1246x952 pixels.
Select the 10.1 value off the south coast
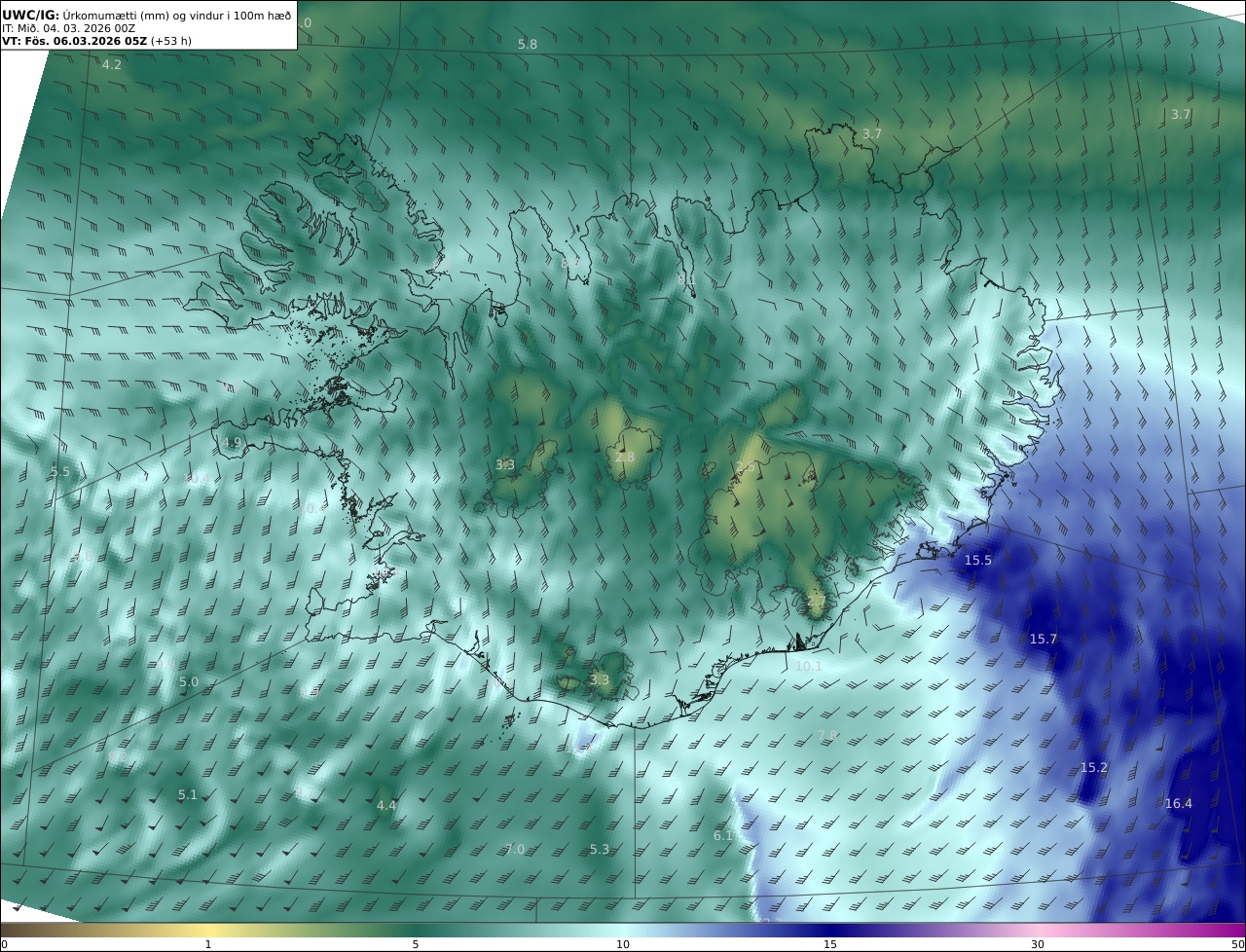pyautogui.click(x=809, y=666)
